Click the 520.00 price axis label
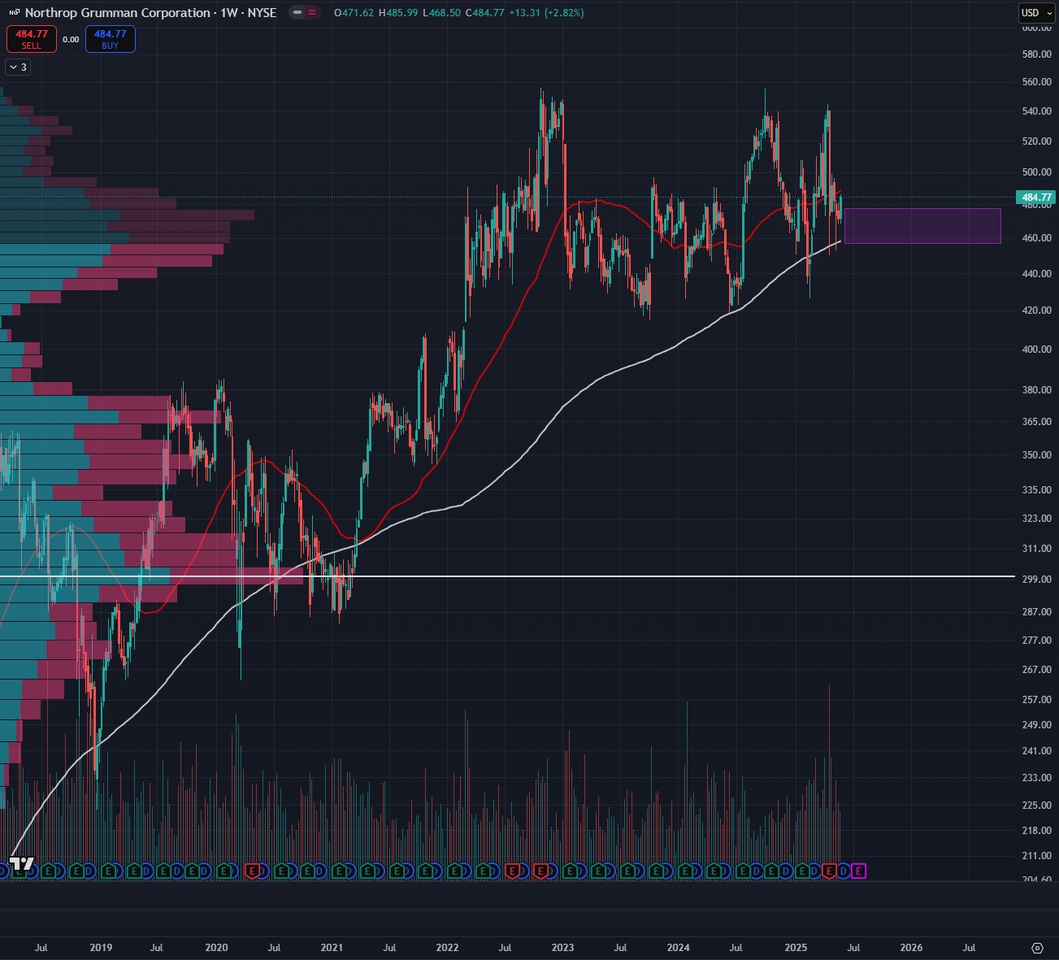This screenshot has height=960, width=1059. (1037, 141)
